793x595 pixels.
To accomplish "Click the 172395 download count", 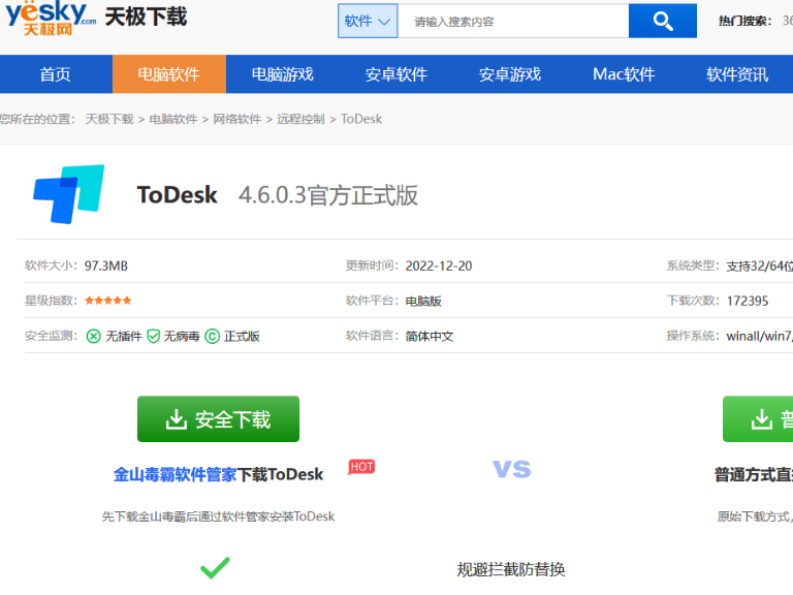I will coord(747,301).
